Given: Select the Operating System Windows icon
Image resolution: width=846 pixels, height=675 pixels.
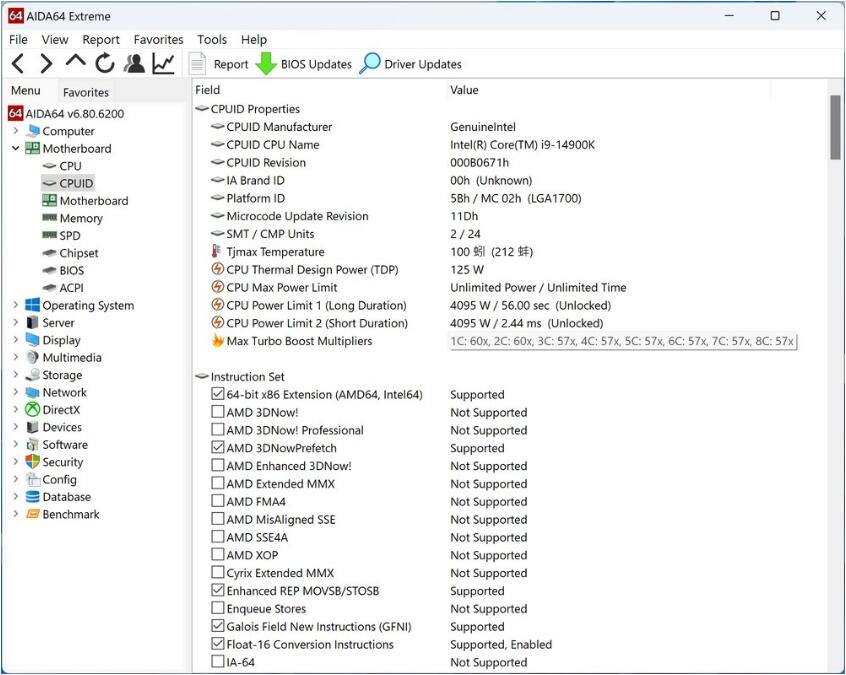Looking at the screenshot, I should pos(33,305).
